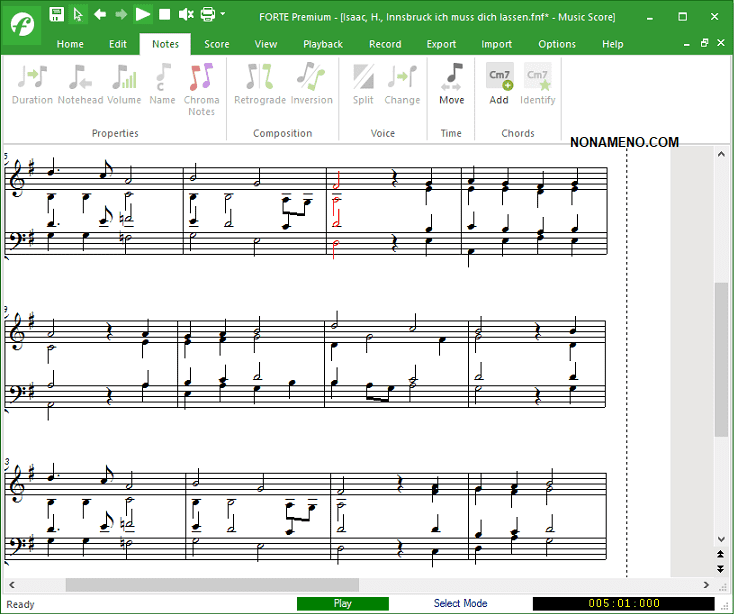
Task: Switch to the Playback tab
Action: tap(323, 44)
